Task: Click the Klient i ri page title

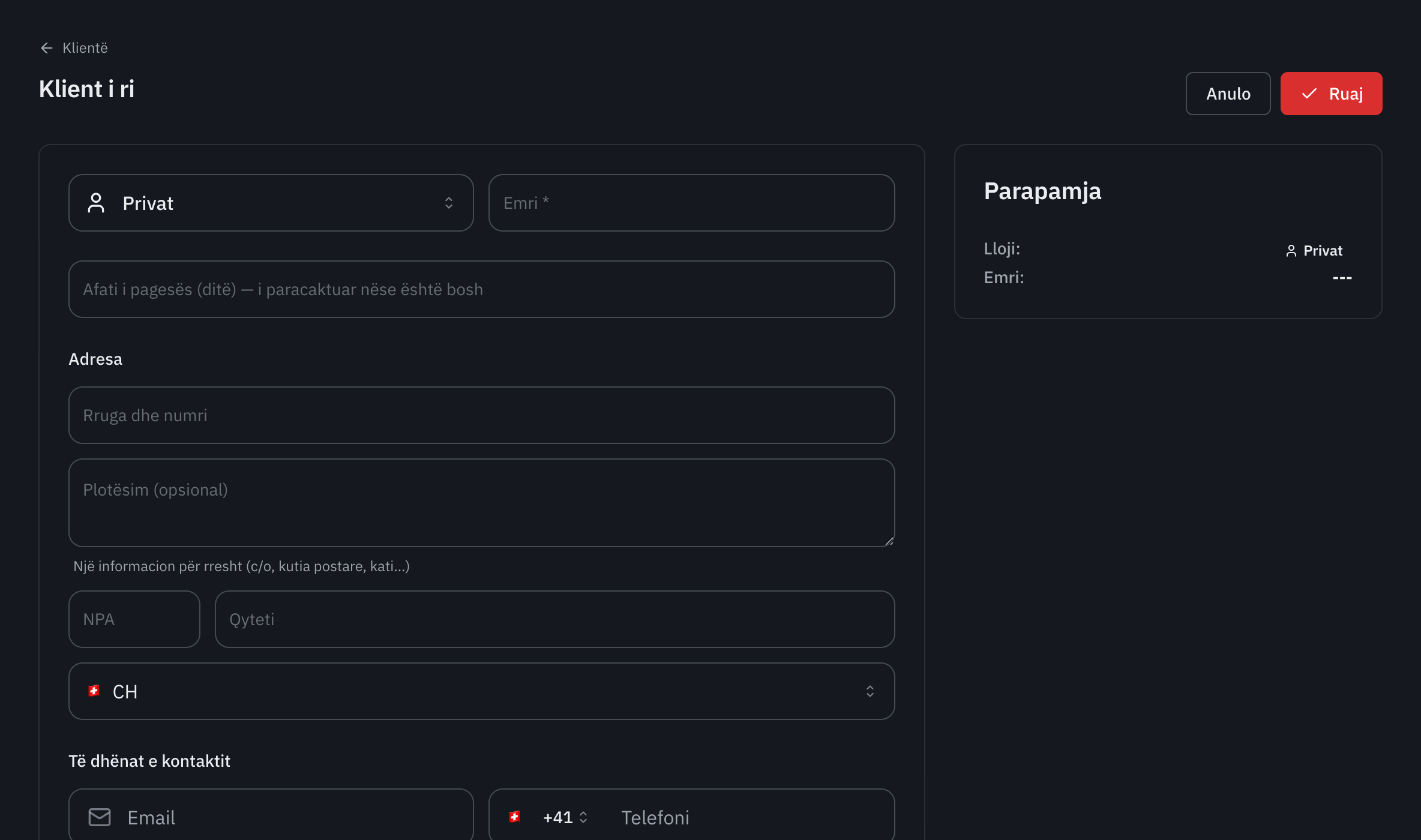Action: coord(86,89)
